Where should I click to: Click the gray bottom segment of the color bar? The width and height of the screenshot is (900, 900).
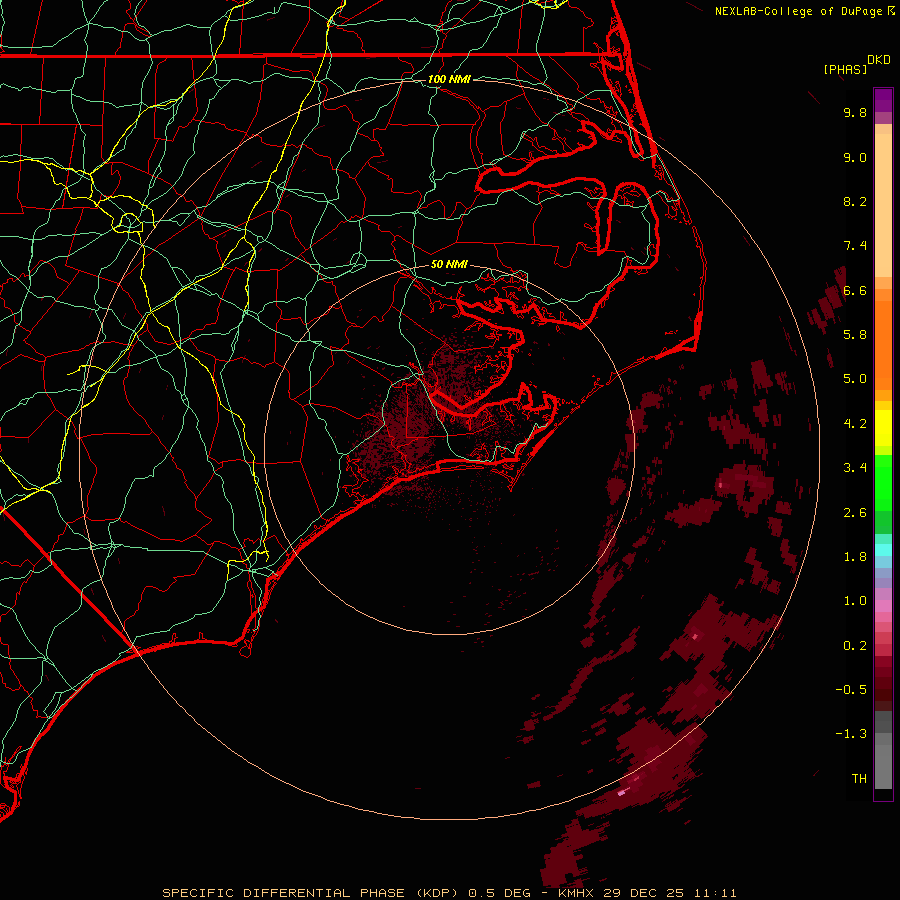(883, 763)
